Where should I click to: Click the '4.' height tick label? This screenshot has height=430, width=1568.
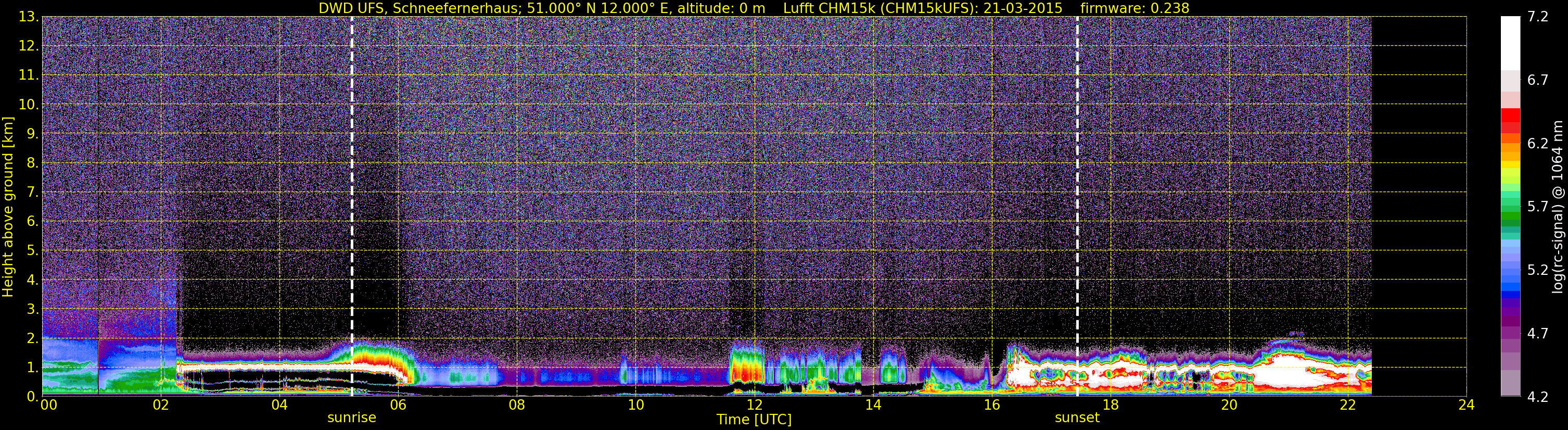(x=32, y=280)
